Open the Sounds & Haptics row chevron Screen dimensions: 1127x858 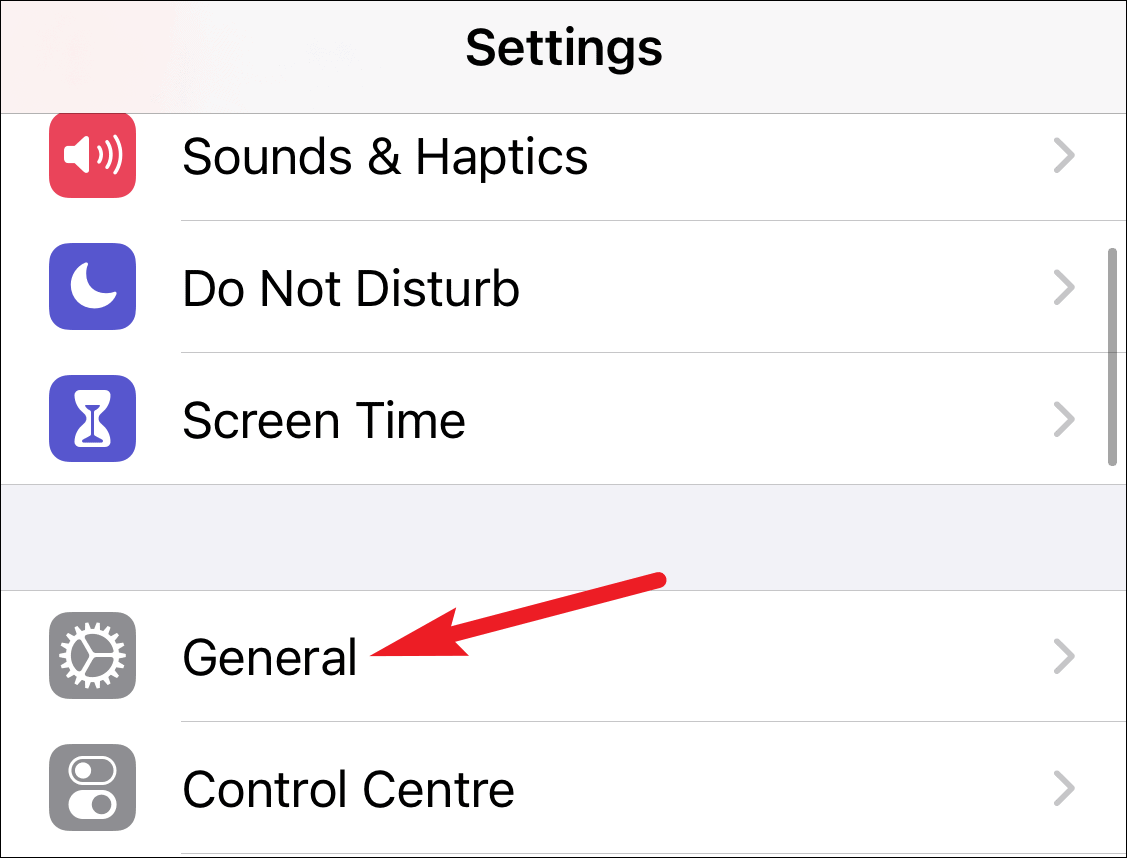(1064, 156)
